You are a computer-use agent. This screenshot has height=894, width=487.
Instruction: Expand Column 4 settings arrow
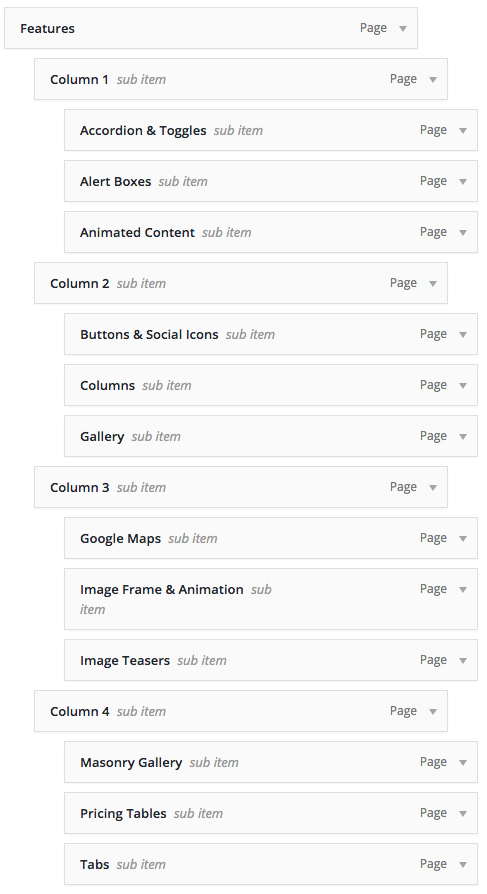(x=433, y=712)
